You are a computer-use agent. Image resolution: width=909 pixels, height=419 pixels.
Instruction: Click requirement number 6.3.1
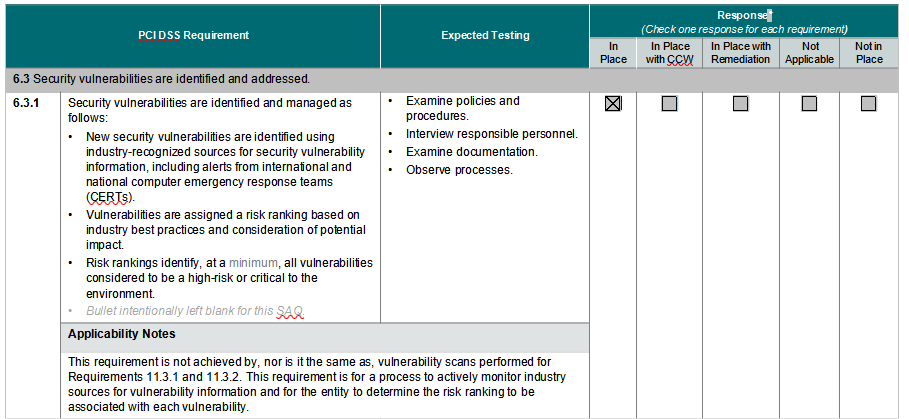pos(27,102)
